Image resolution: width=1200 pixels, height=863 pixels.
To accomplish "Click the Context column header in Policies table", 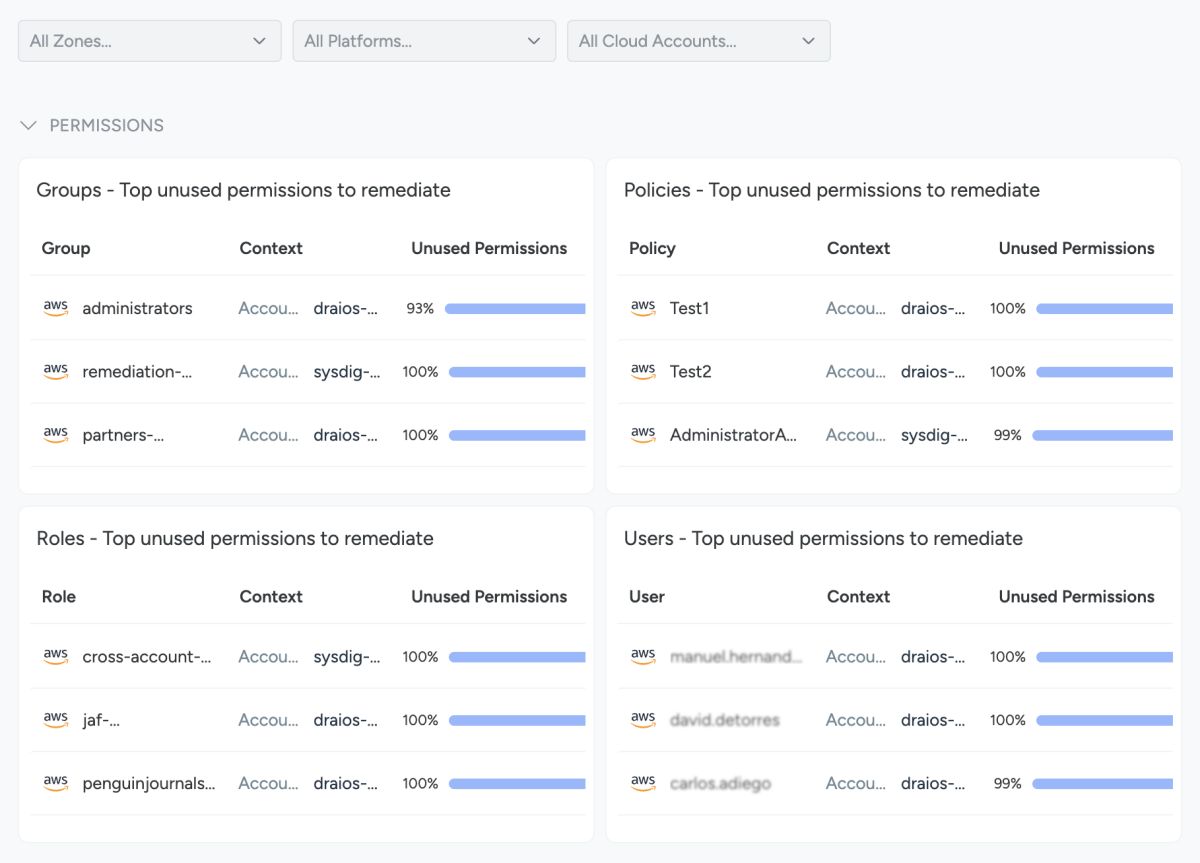I will pos(858,248).
